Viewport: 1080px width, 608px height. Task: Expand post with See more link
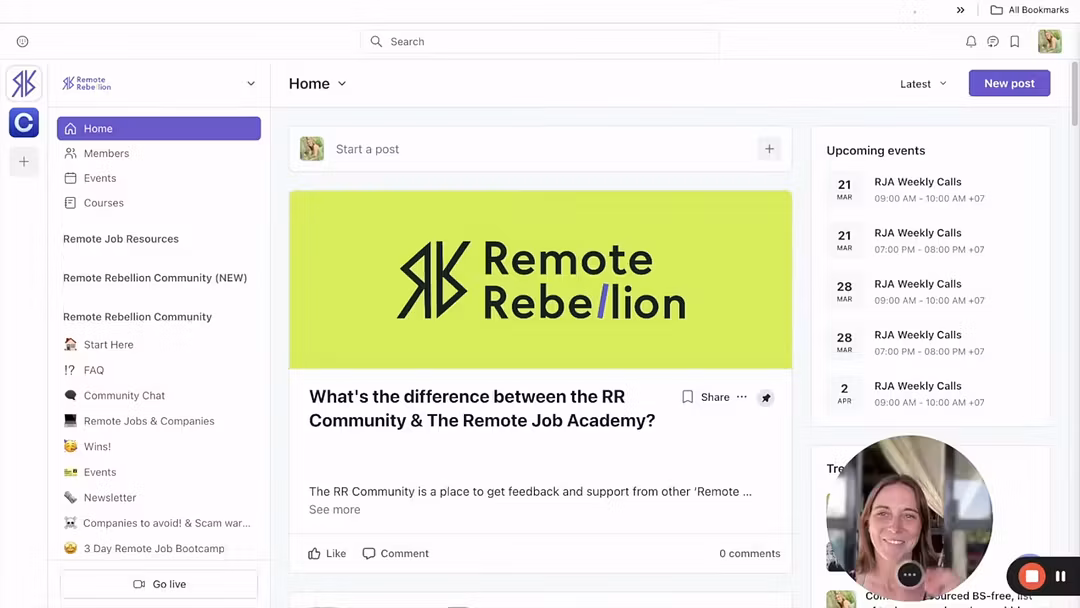334,510
